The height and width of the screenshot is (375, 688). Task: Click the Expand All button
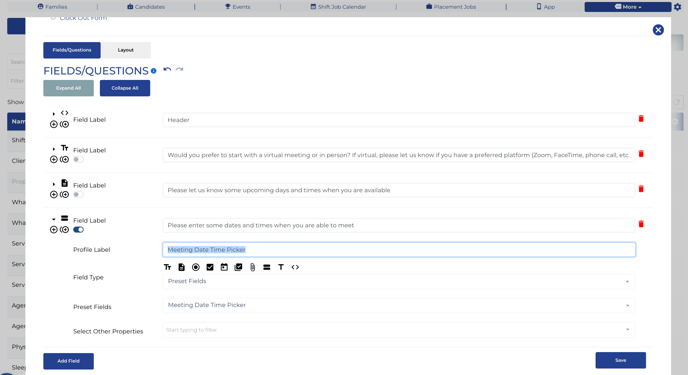click(x=68, y=88)
